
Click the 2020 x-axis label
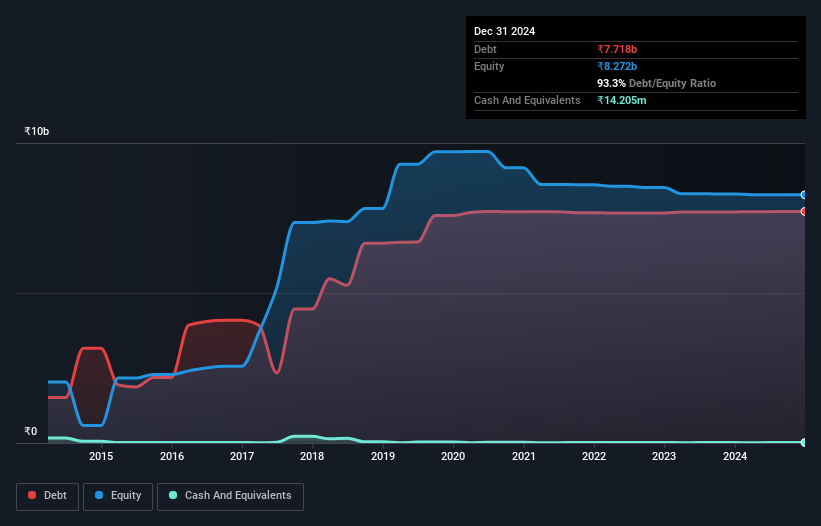pyautogui.click(x=453, y=456)
